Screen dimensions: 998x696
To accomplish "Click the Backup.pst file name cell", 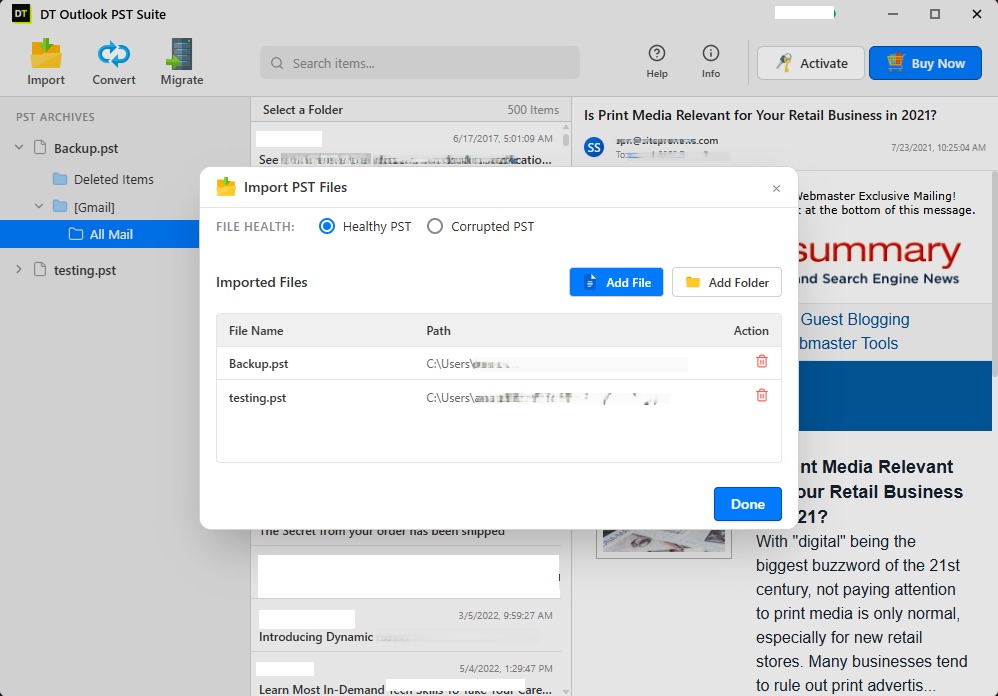I will (x=258, y=364).
